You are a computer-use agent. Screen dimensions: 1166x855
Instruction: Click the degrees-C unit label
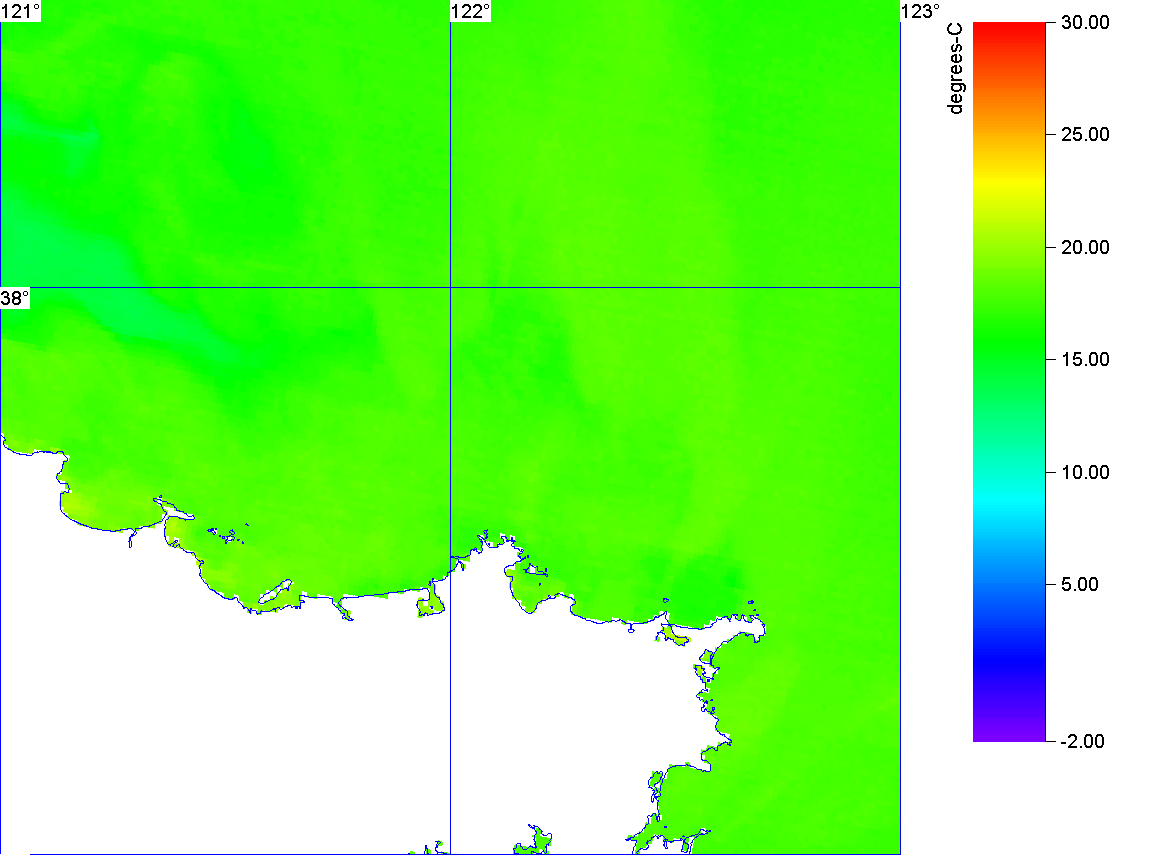tap(956, 68)
